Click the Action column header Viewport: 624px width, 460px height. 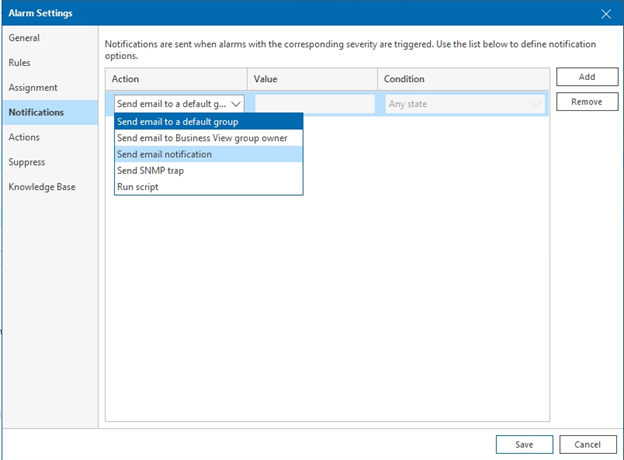[x=176, y=79]
